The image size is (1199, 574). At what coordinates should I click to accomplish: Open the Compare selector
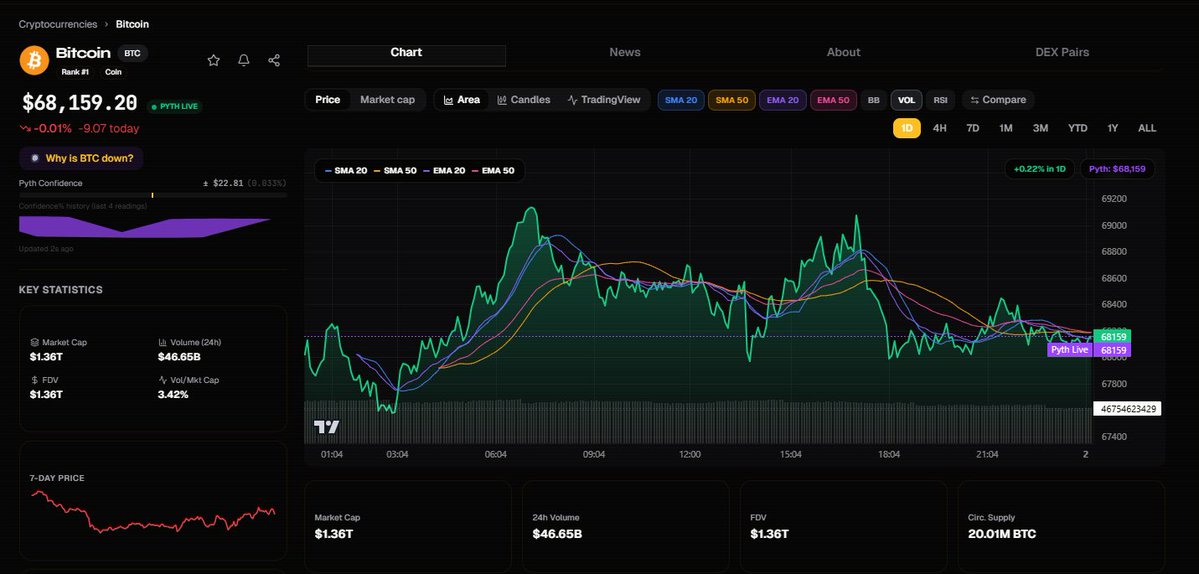(x=998, y=100)
